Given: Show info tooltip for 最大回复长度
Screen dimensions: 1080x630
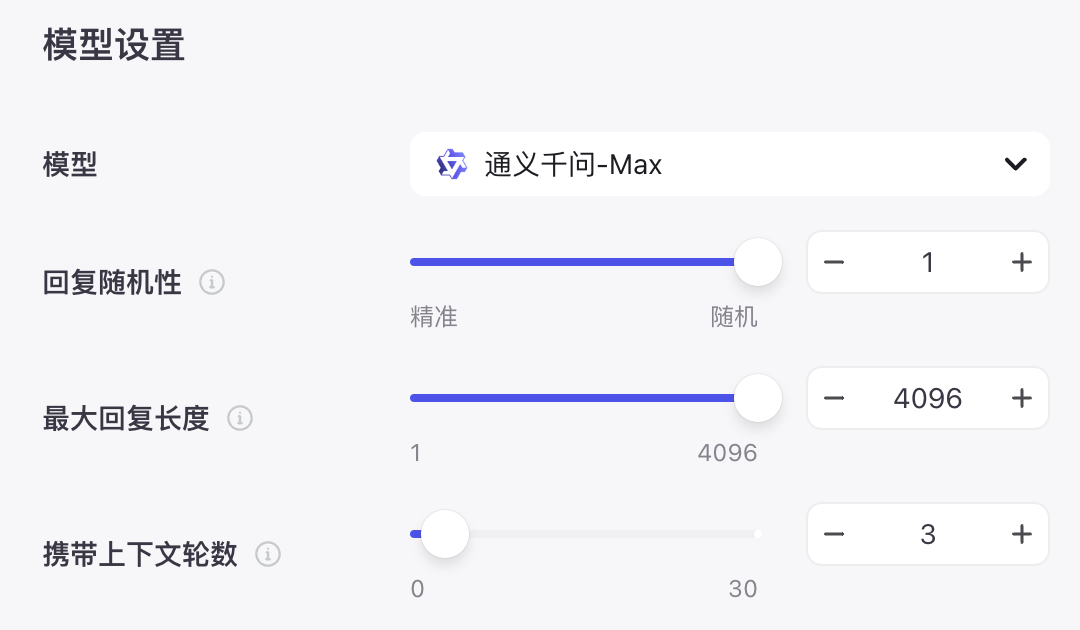Looking at the screenshot, I should pos(240,418).
